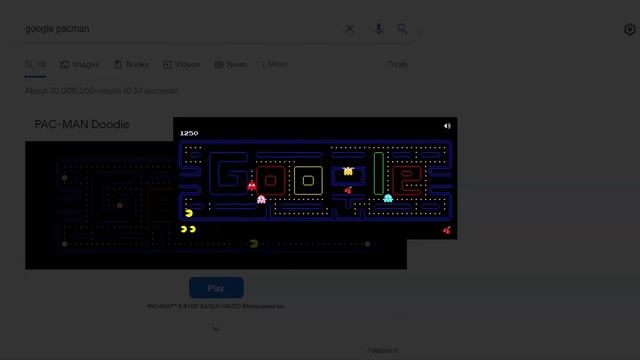This screenshot has width=640, height=360.
Task: Click the PAC-MAN Doodle heading
Action: coord(82,124)
